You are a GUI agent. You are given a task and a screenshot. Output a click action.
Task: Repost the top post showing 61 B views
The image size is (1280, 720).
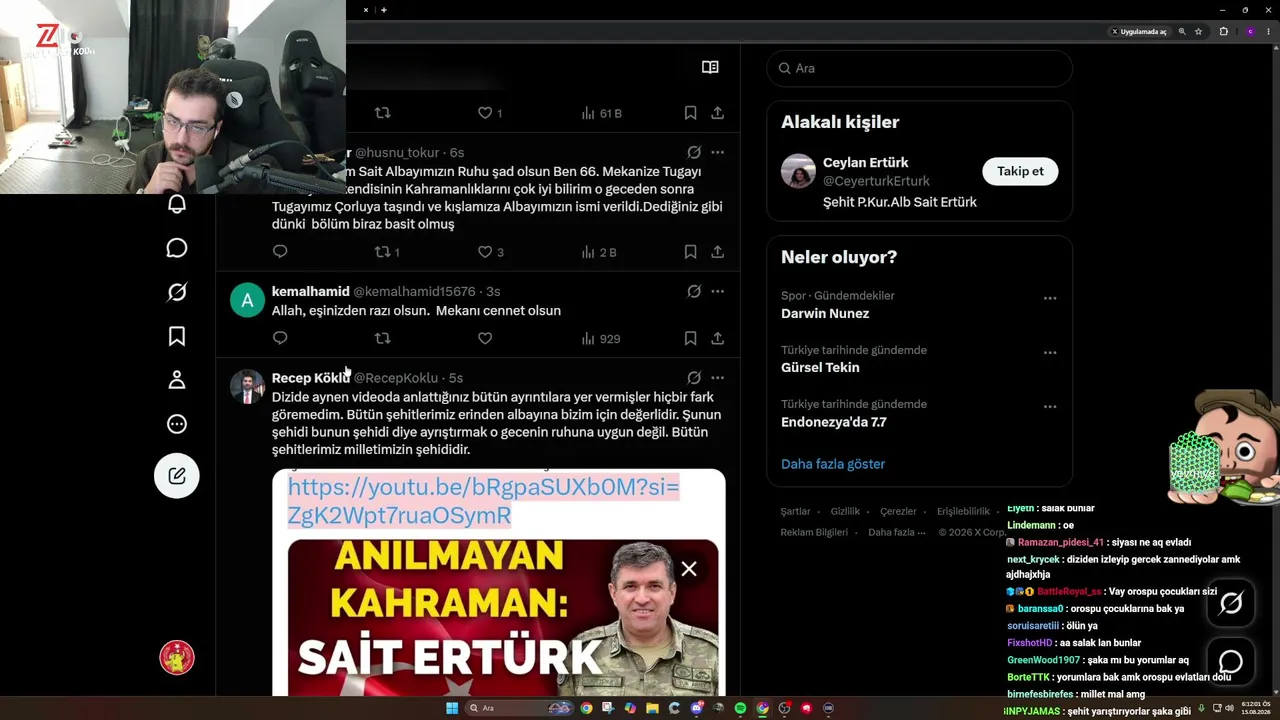tap(382, 113)
